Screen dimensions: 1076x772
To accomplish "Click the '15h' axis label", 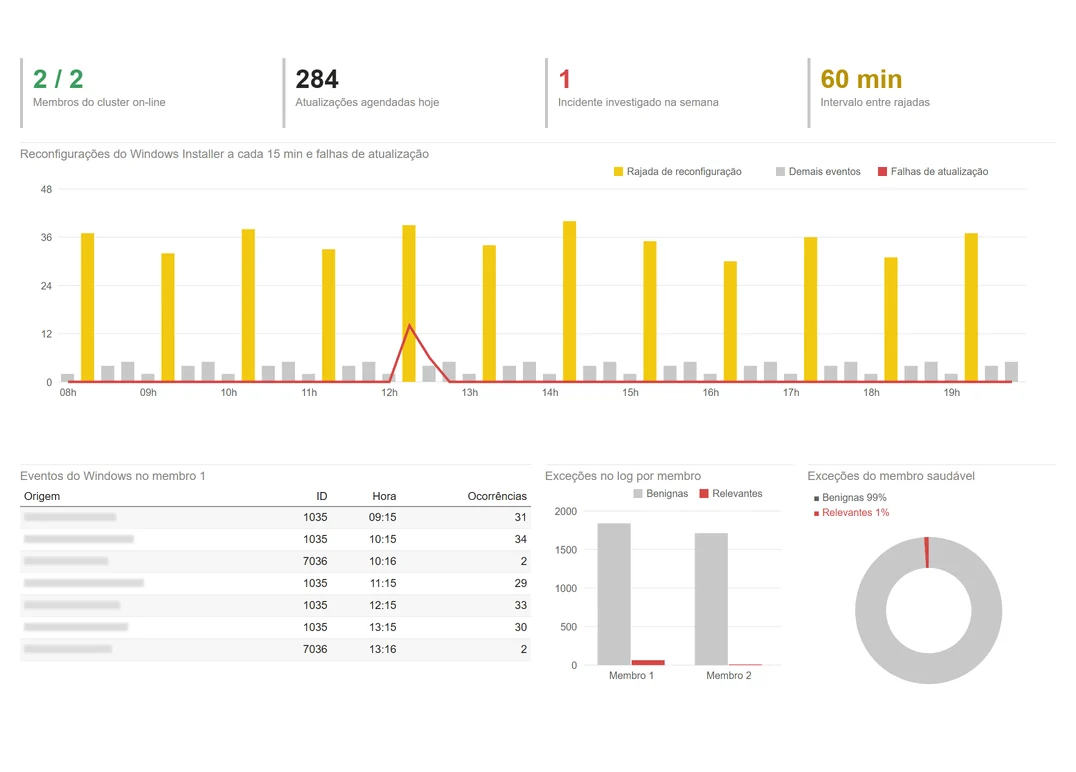I will [630, 393].
